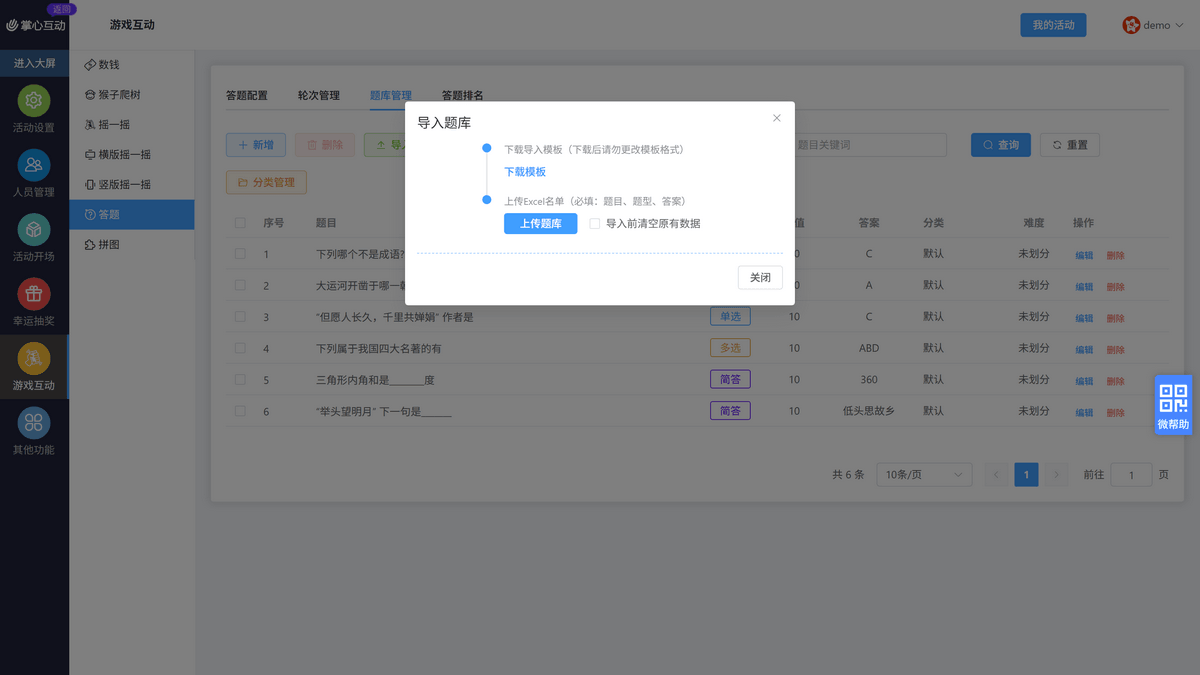Tick the checkbox for row 4
Screen dimensions: 1200x675
[x=240, y=348]
